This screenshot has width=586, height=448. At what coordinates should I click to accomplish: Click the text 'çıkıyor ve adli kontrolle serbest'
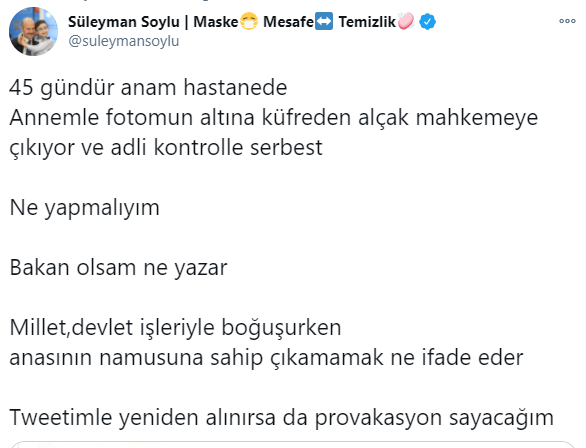[x=166, y=147]
